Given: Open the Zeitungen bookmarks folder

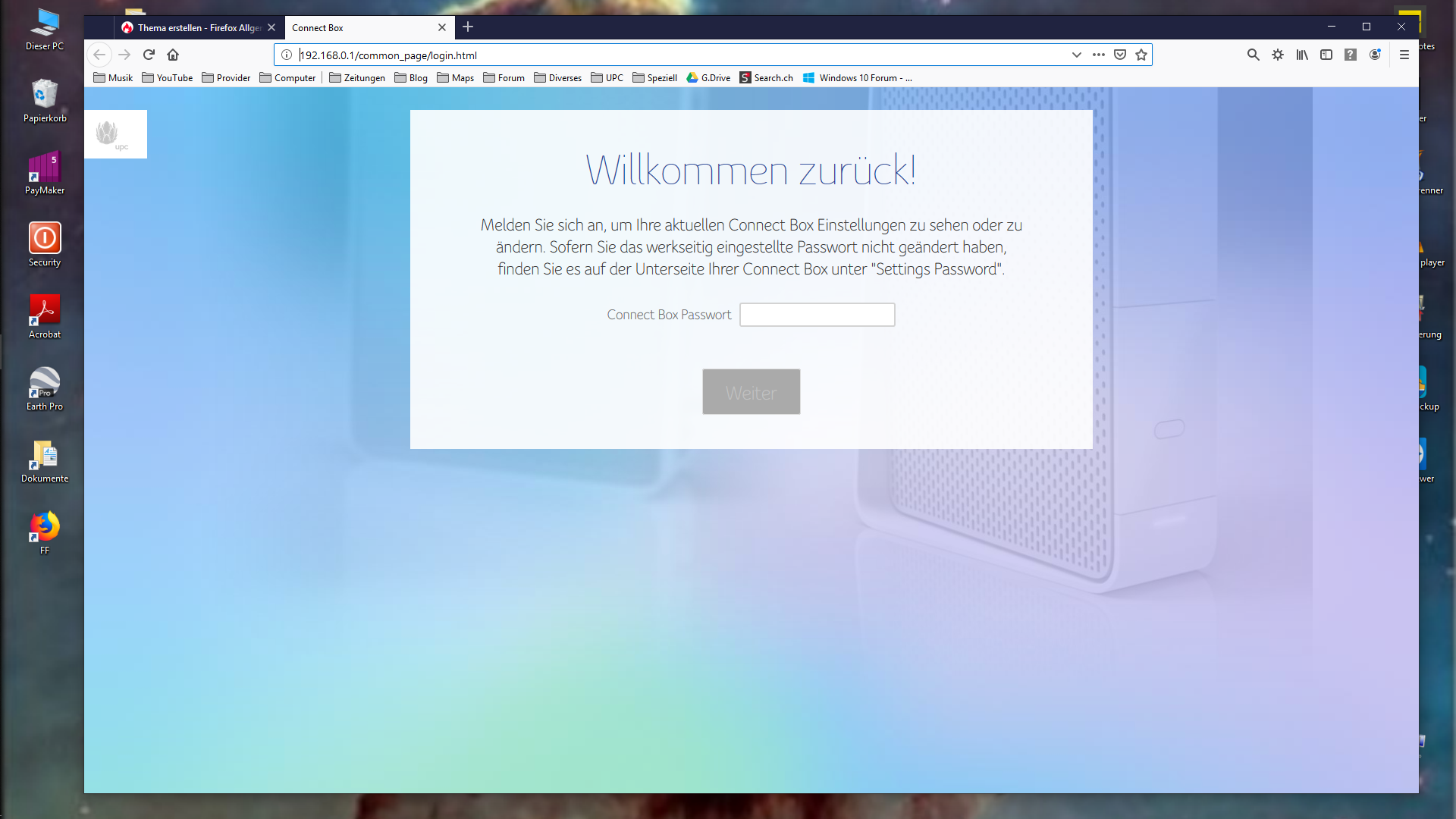Looking at the screenshot, I should coord(357,78).
